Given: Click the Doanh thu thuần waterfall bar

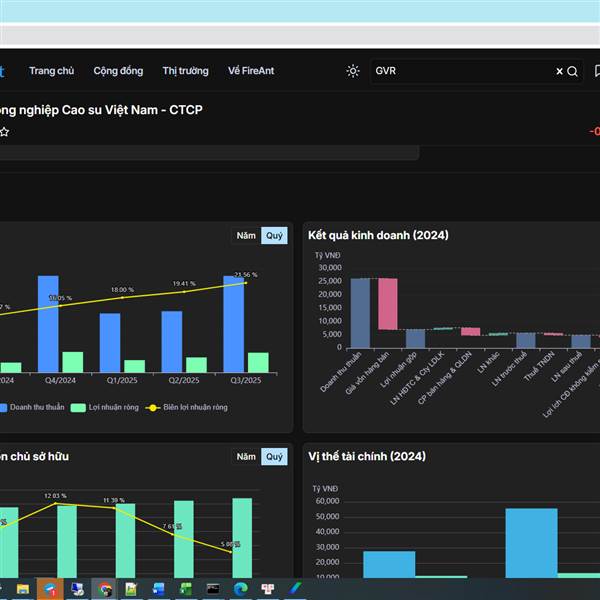Looking at the screenshot, I should pyautogui.click(x=360, y=313).
